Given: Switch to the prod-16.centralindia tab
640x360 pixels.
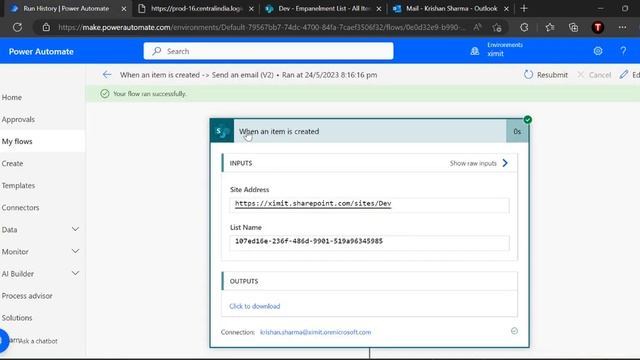Looking at the screenshot, I should 196,9.
